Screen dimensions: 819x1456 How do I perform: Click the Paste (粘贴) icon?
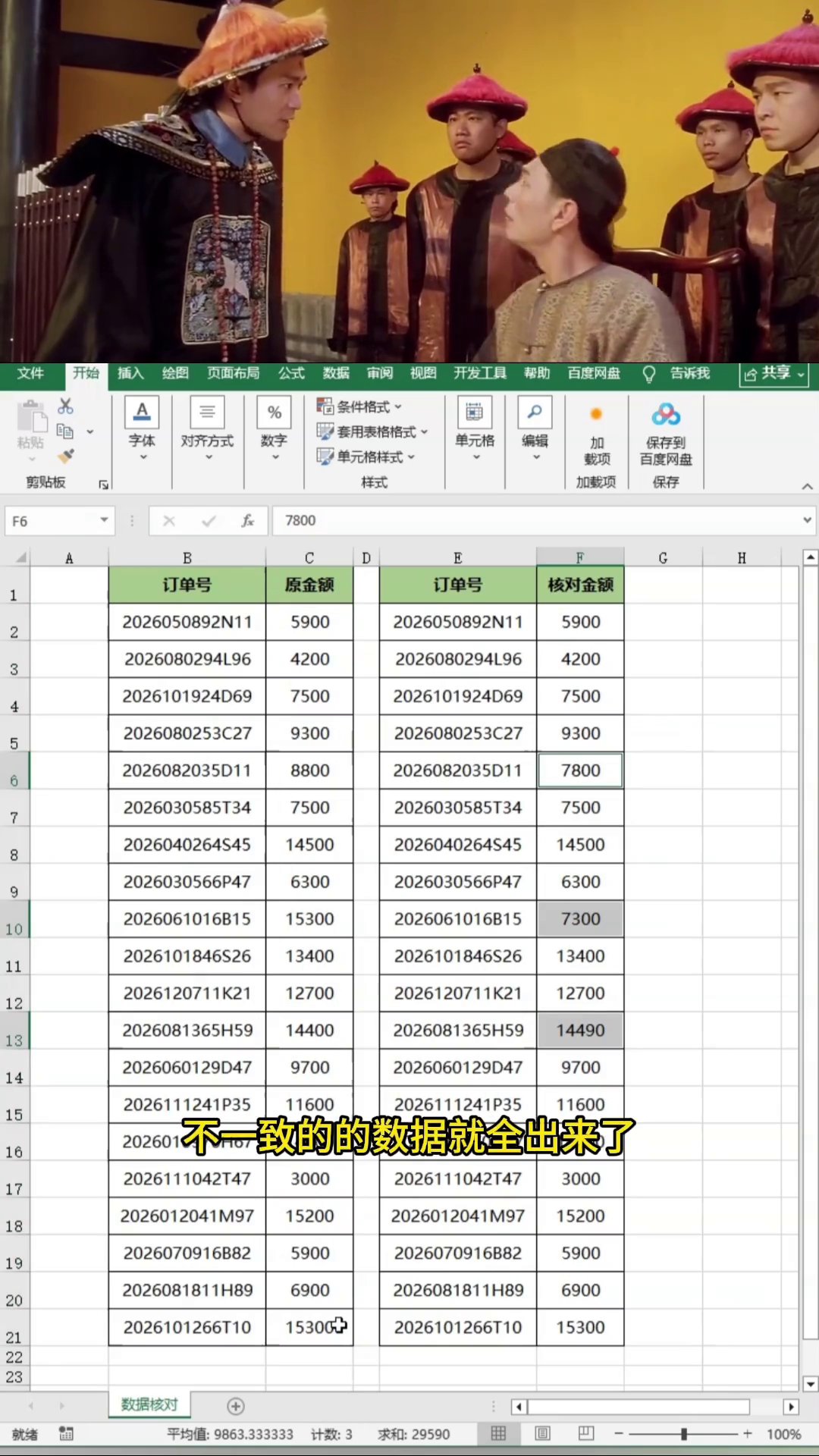[x=31, y=416]
